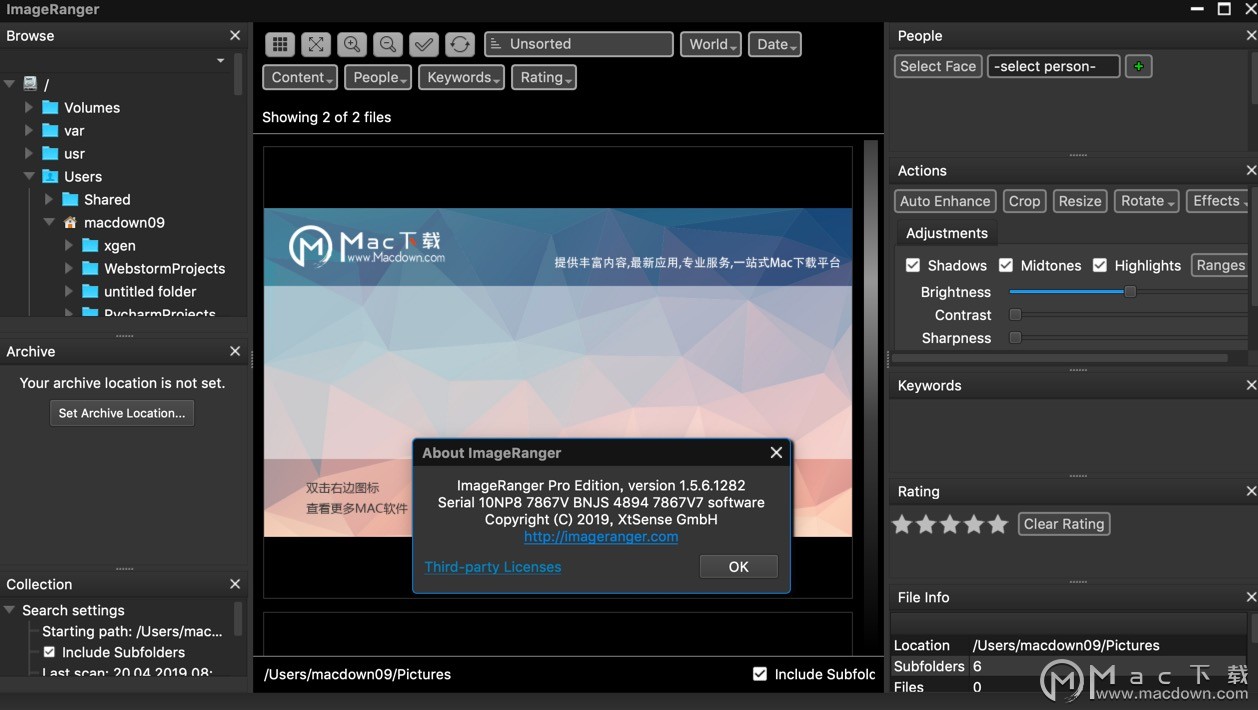Close the About ImageRanger dialog with X
The height and width of the screenshot is (710, 1258).
click(776, 453)
